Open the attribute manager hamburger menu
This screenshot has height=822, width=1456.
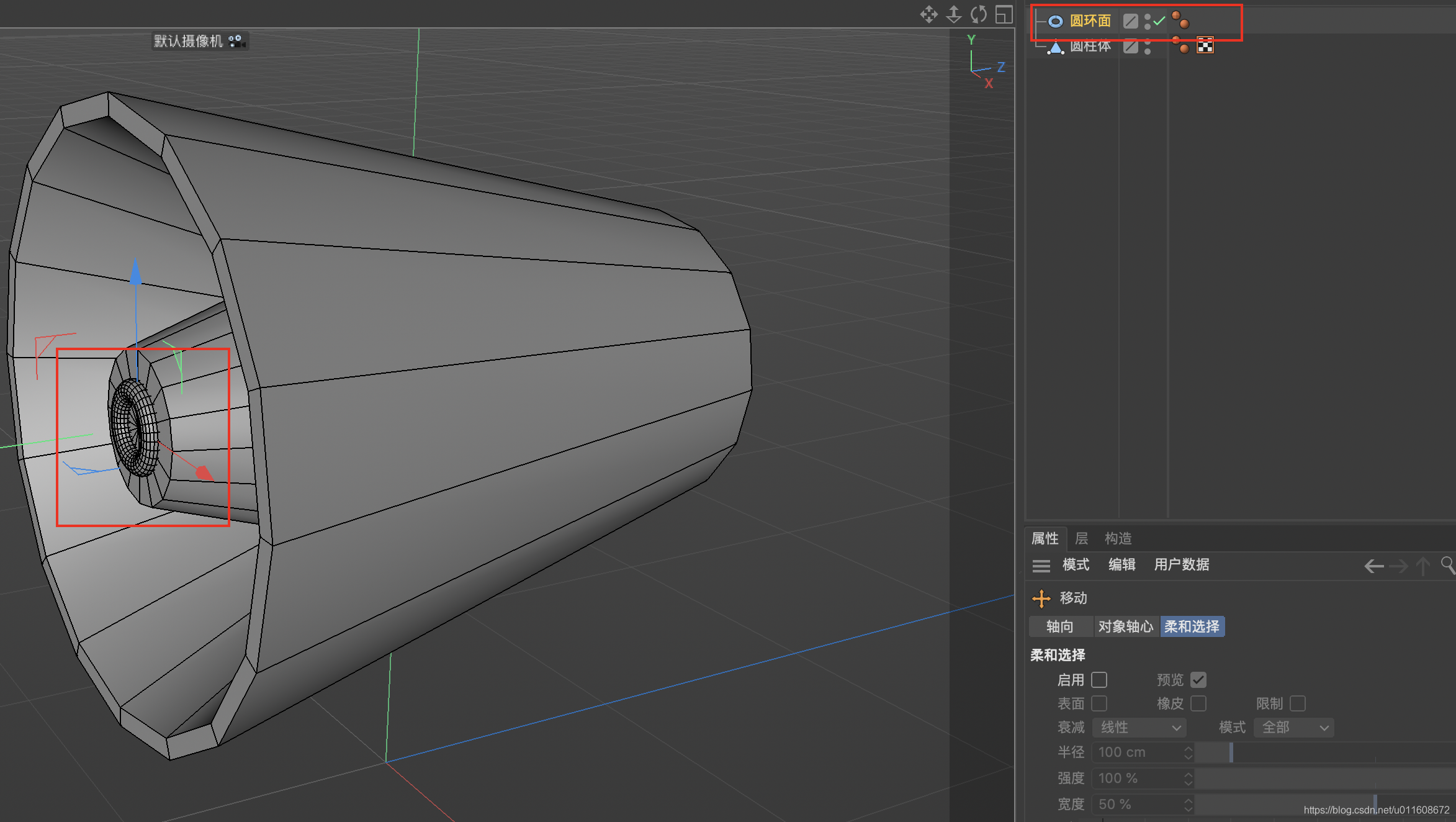point(1041,566)
